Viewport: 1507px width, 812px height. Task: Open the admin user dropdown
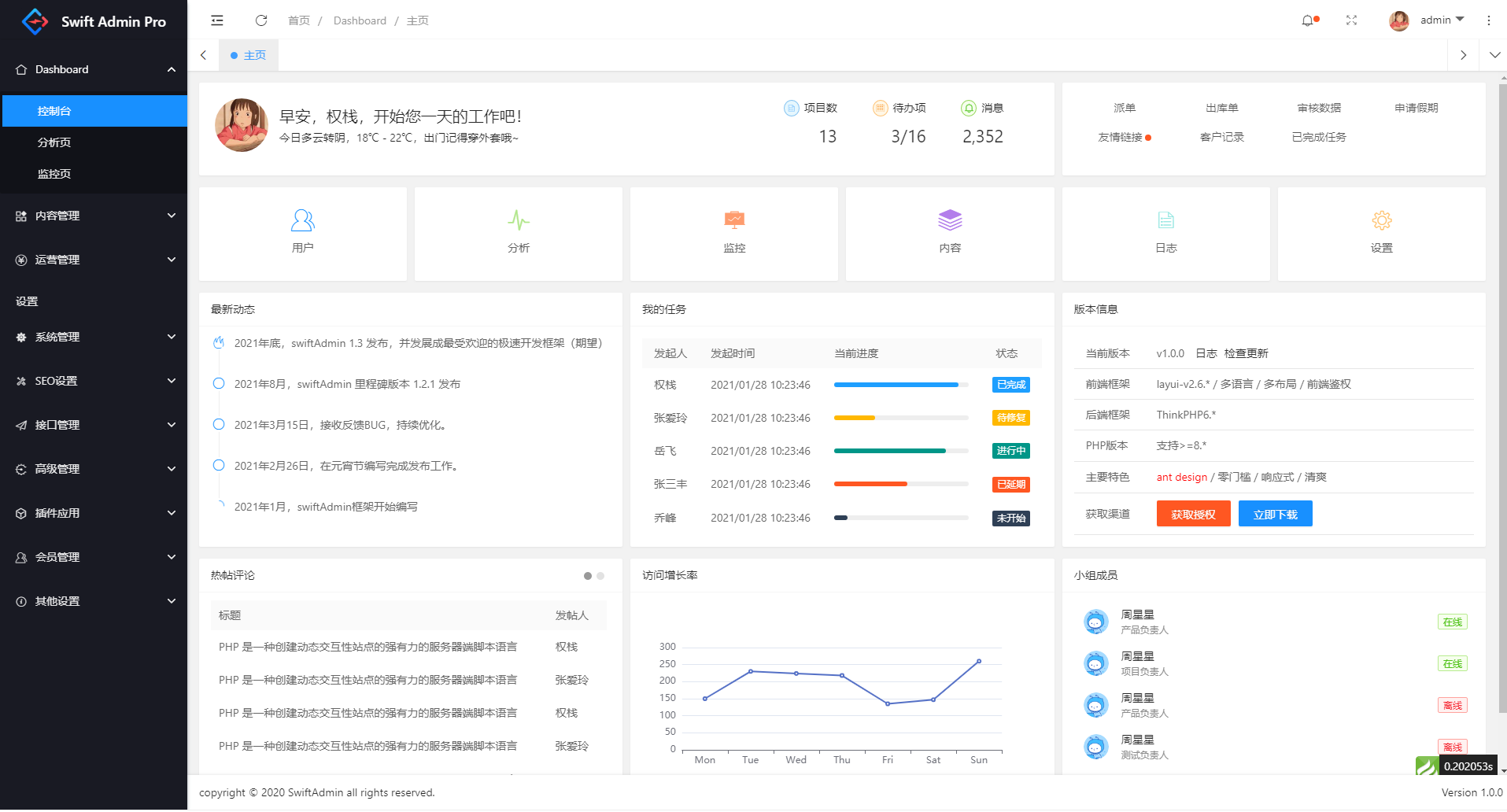click(x=1427, y=20)
